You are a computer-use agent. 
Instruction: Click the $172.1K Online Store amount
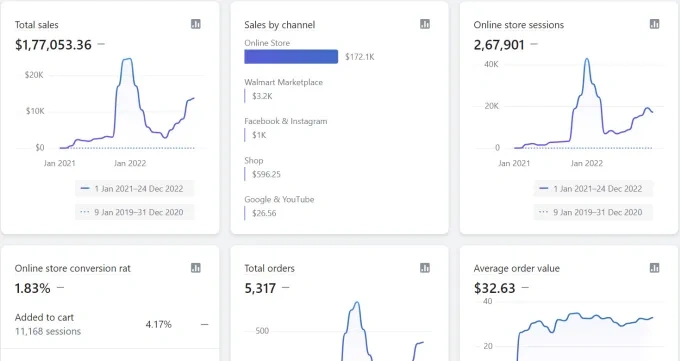pos(360,57)
